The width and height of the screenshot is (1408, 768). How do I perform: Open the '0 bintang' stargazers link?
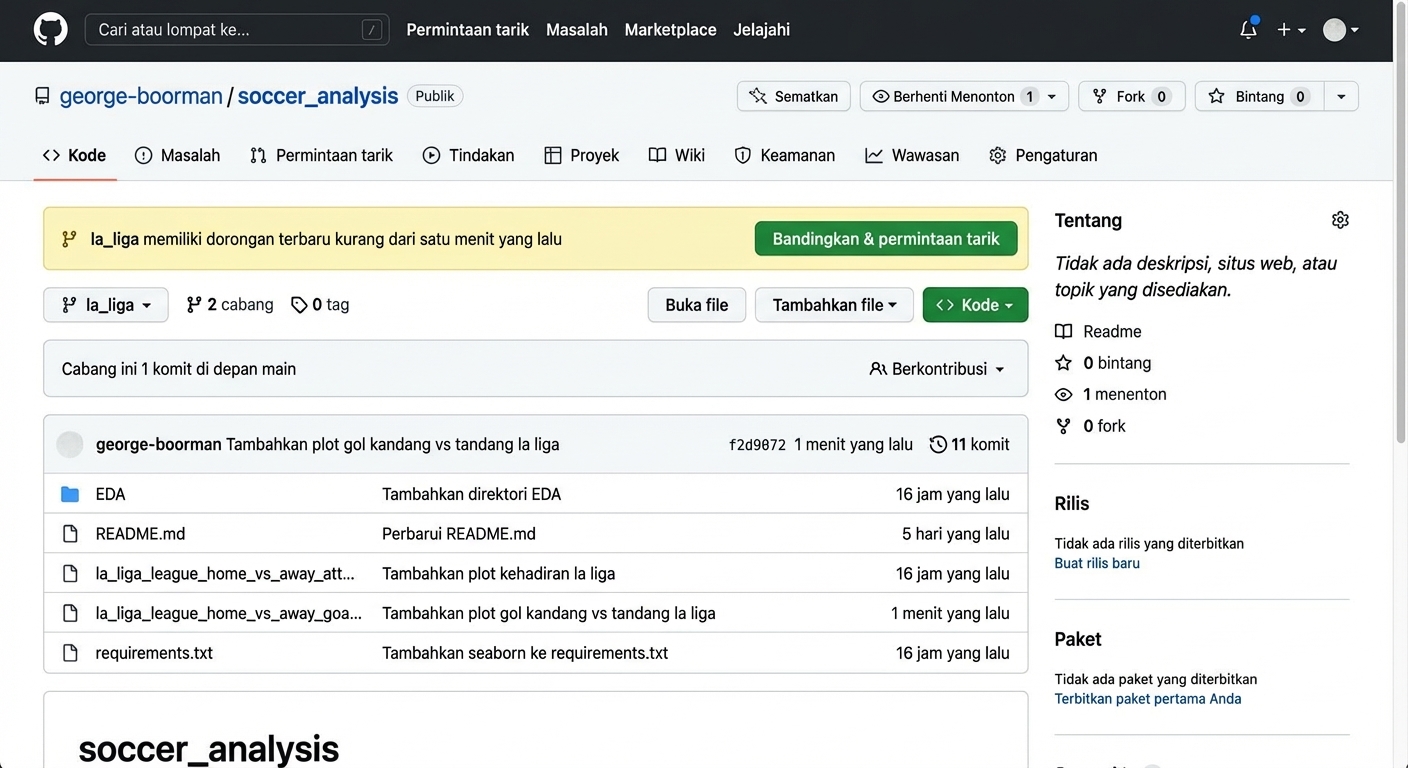click(x=1104, y=363)
